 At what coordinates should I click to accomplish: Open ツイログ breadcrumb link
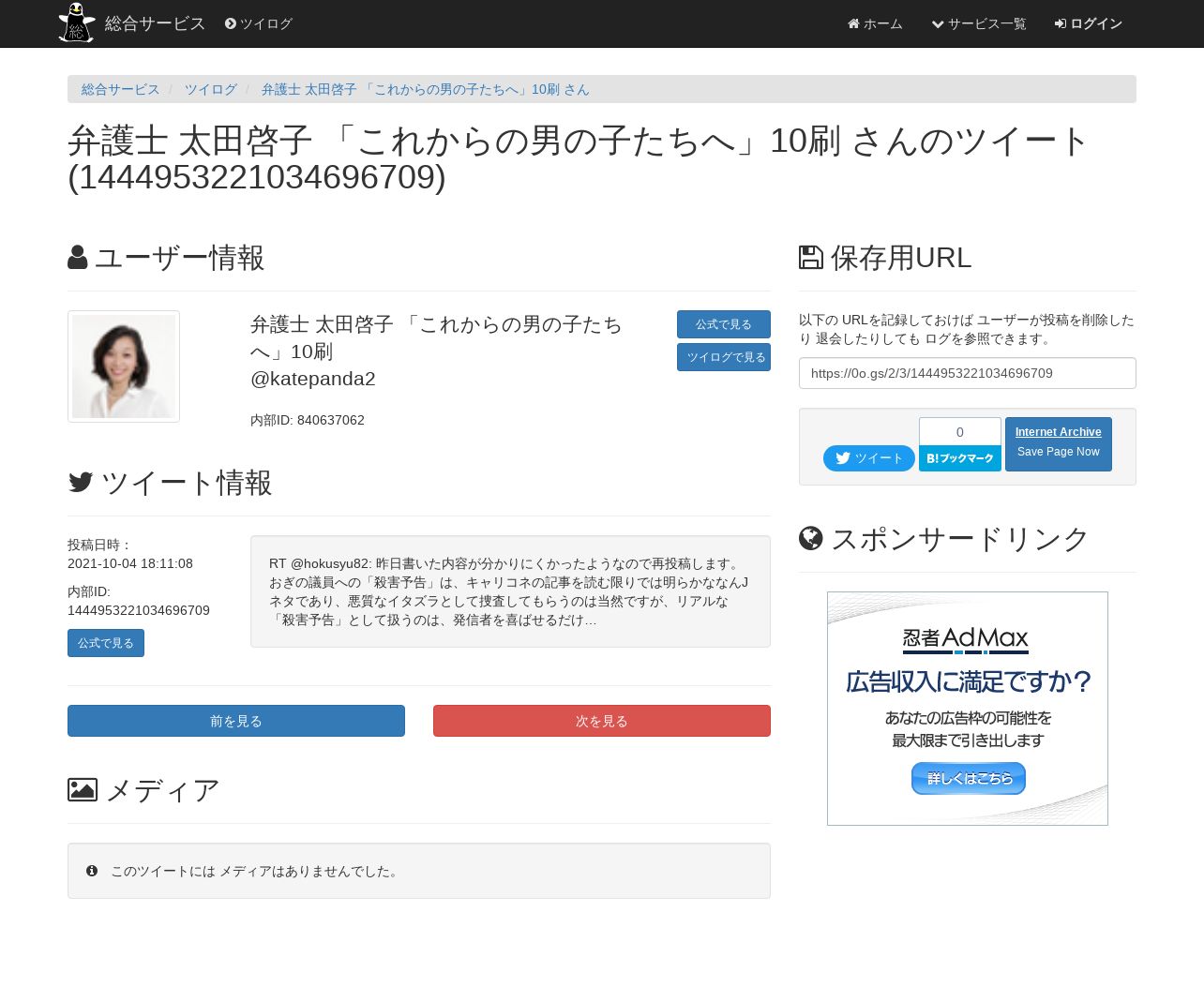click(210, 89)
